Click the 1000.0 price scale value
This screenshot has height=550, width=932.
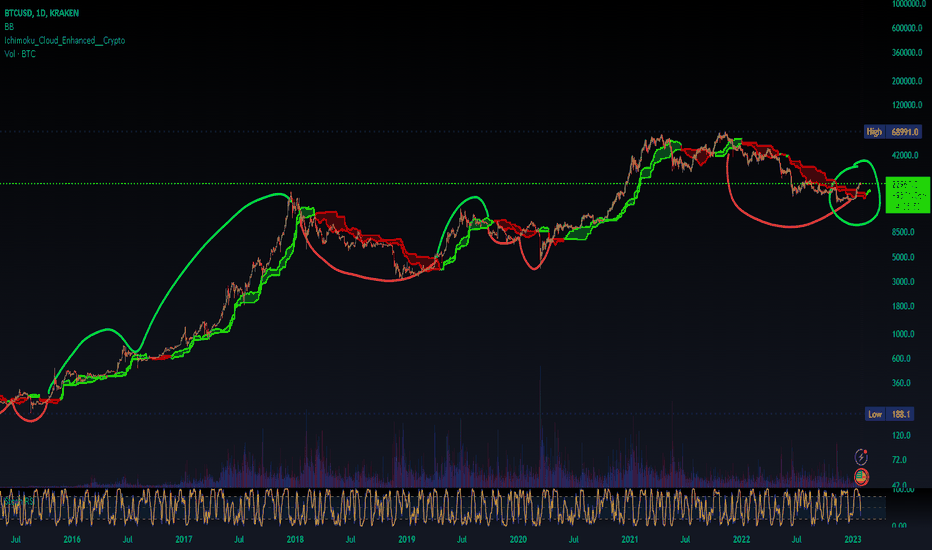click(x=903, y=334)
